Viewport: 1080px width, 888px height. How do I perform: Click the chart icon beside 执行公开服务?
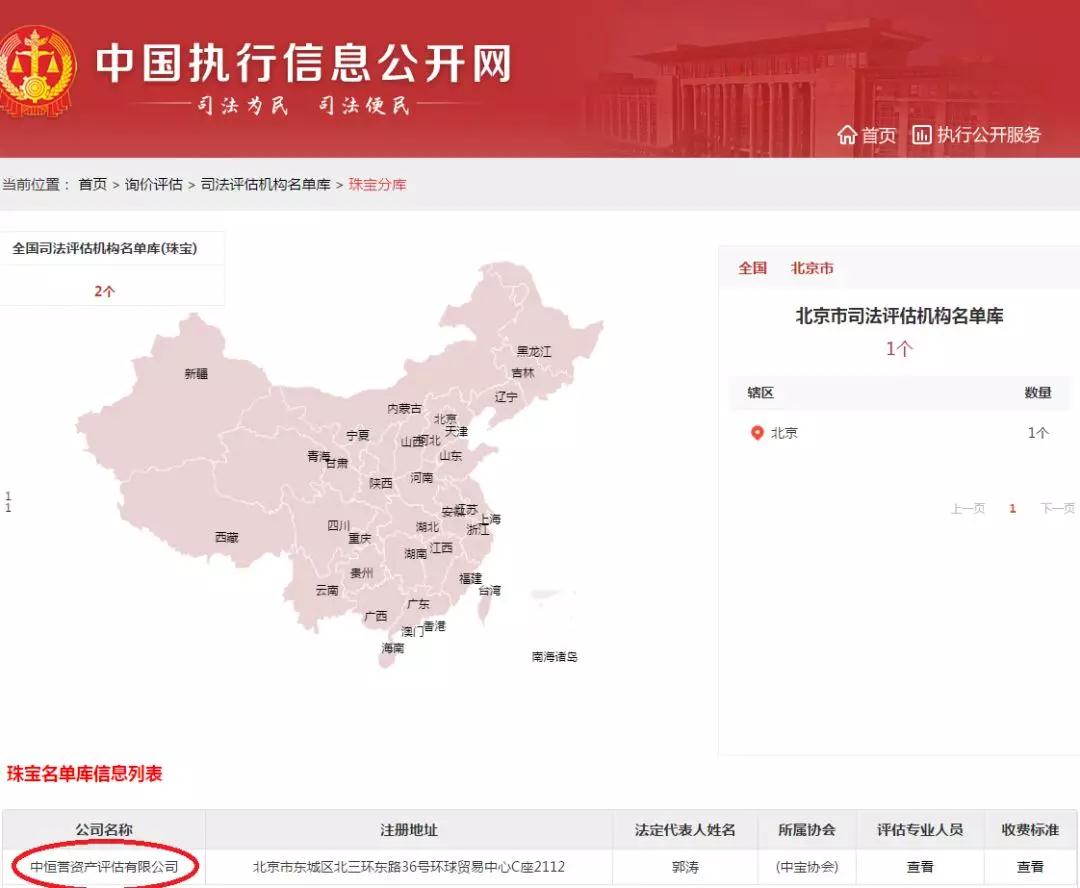coord(922,134)
